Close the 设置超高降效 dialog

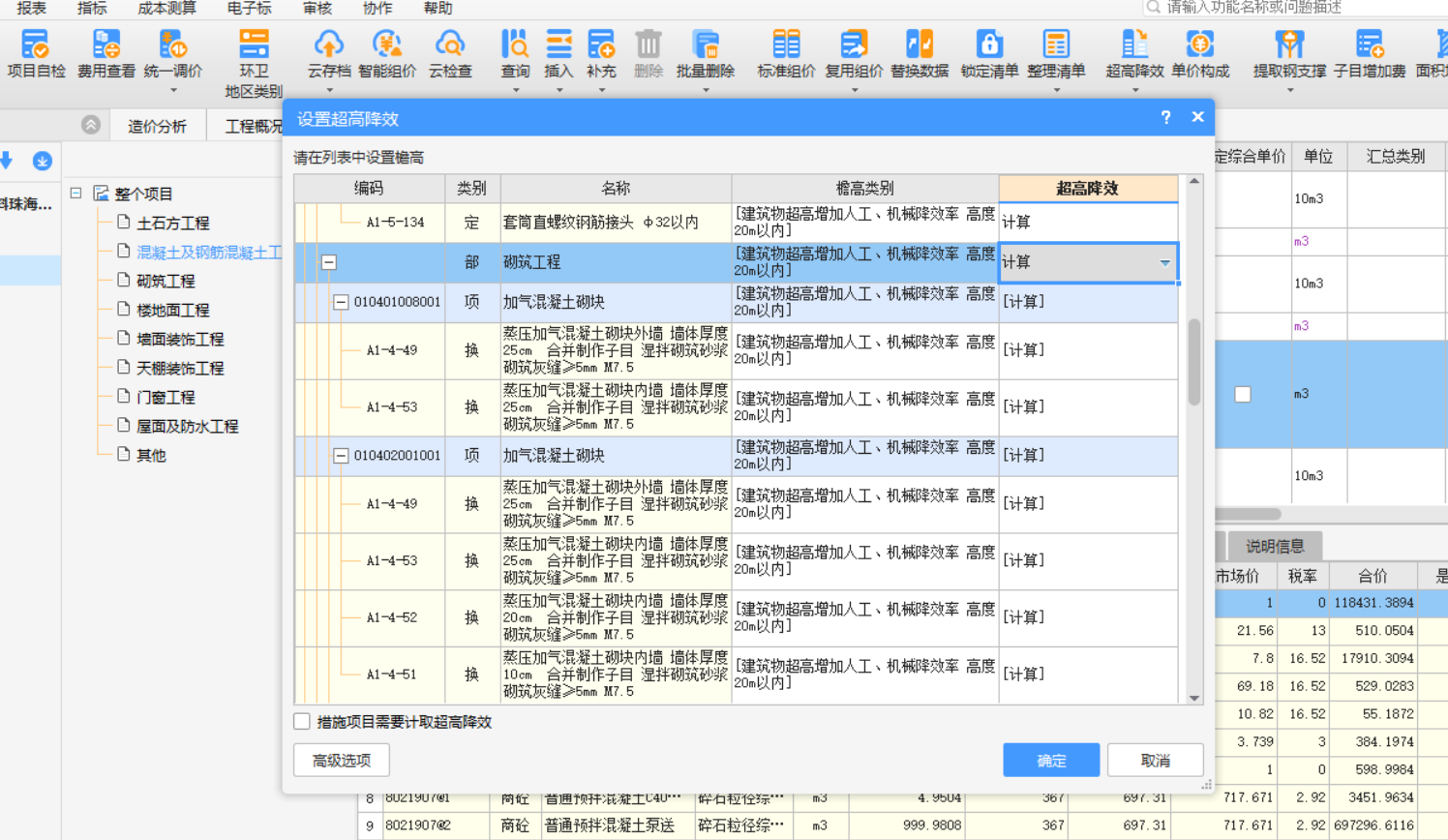coord(1197,117)
